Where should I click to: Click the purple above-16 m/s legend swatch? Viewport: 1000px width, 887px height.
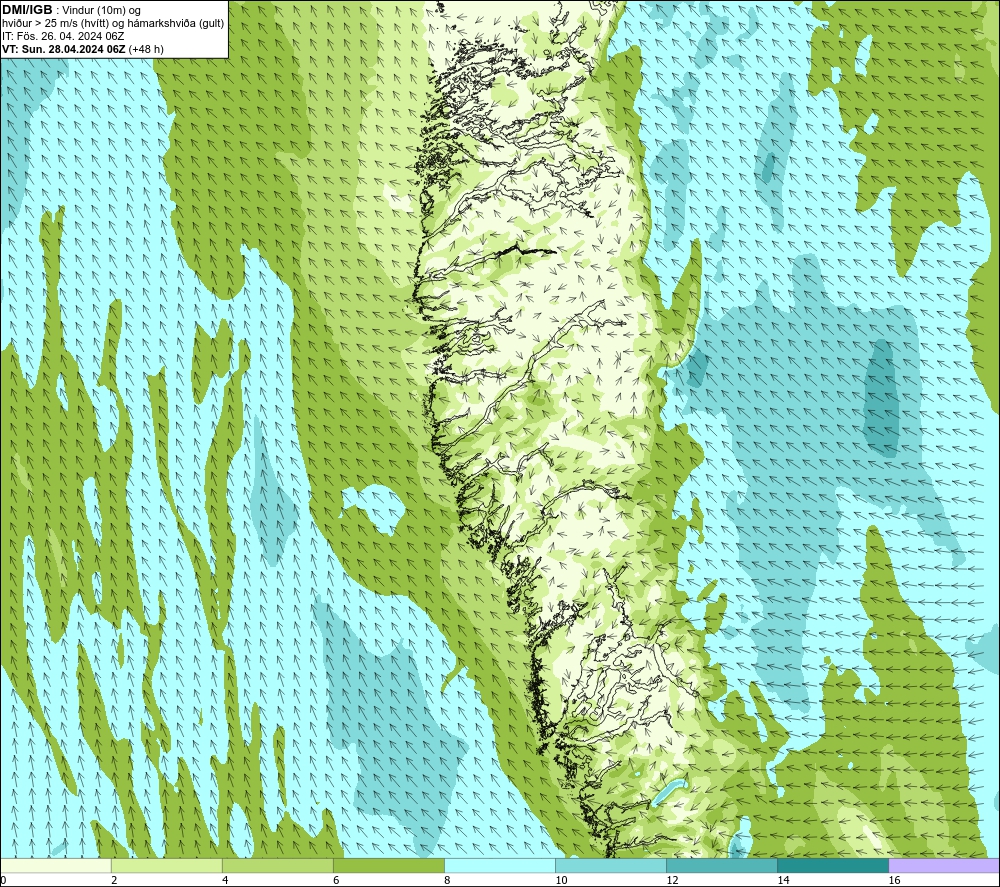tap(944, 865)
